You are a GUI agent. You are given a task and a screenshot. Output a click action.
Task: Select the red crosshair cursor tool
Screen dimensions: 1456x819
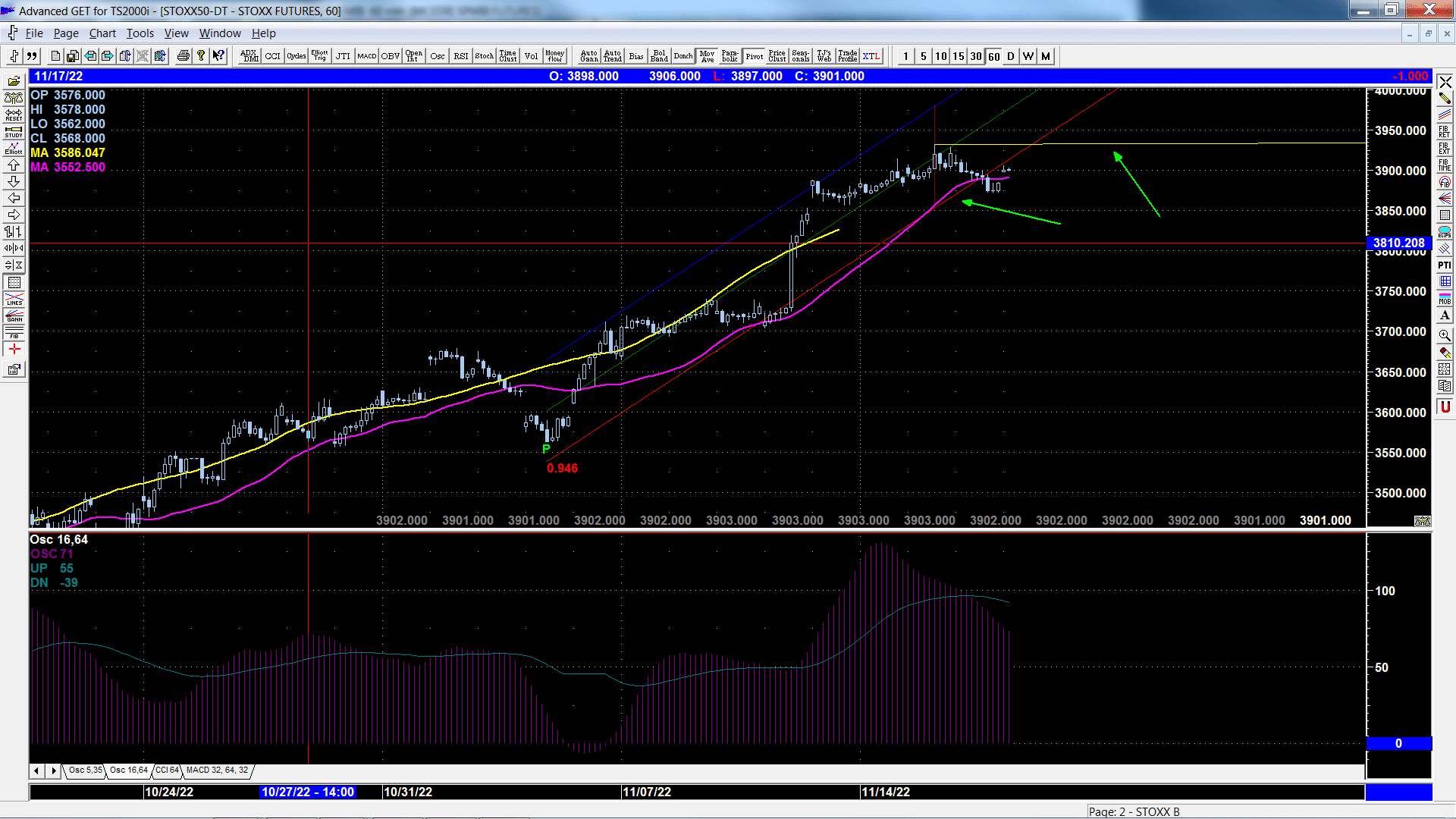click(x=14, y=349)
